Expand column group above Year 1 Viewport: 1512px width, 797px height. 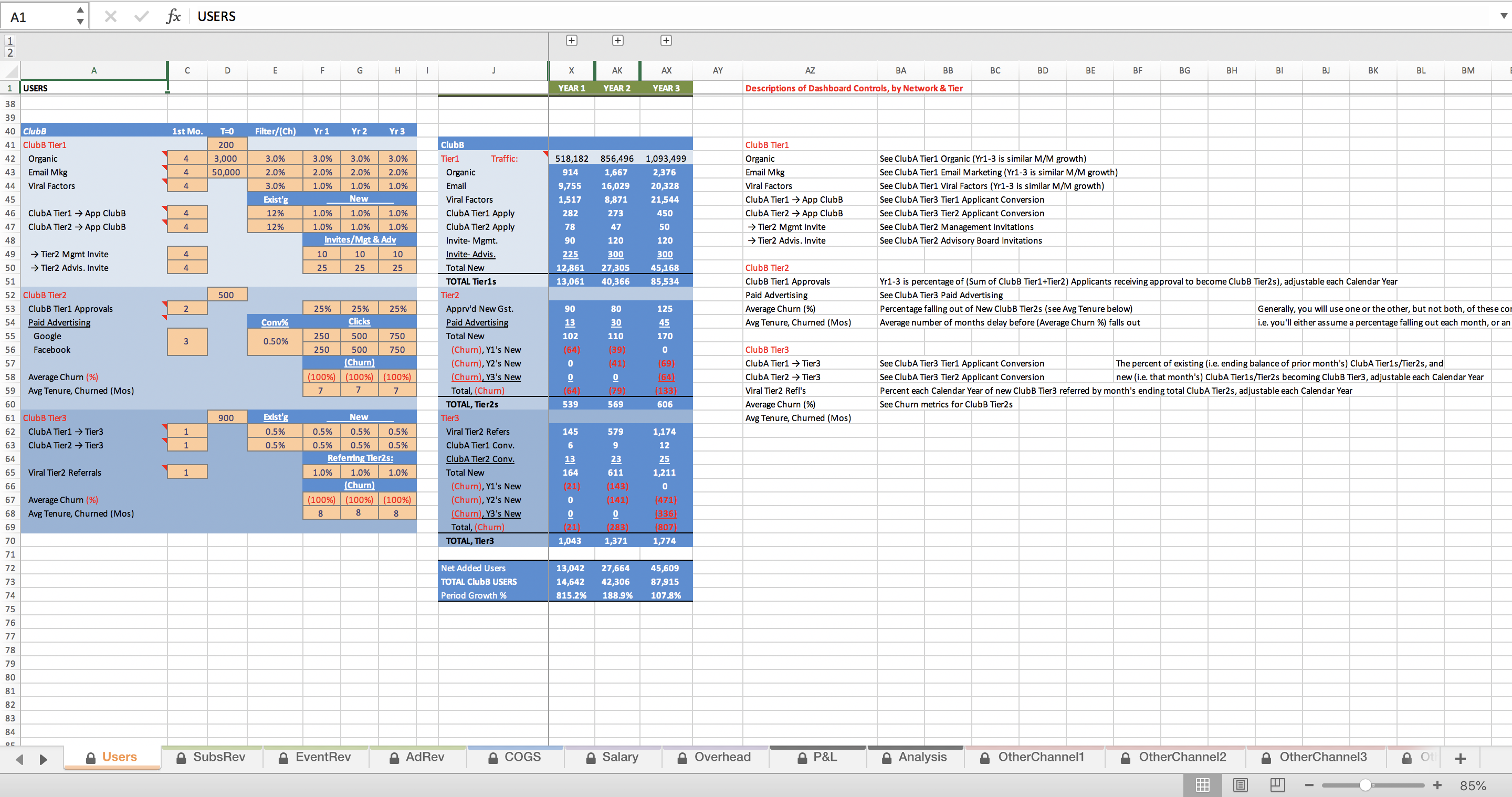(571, 40)
